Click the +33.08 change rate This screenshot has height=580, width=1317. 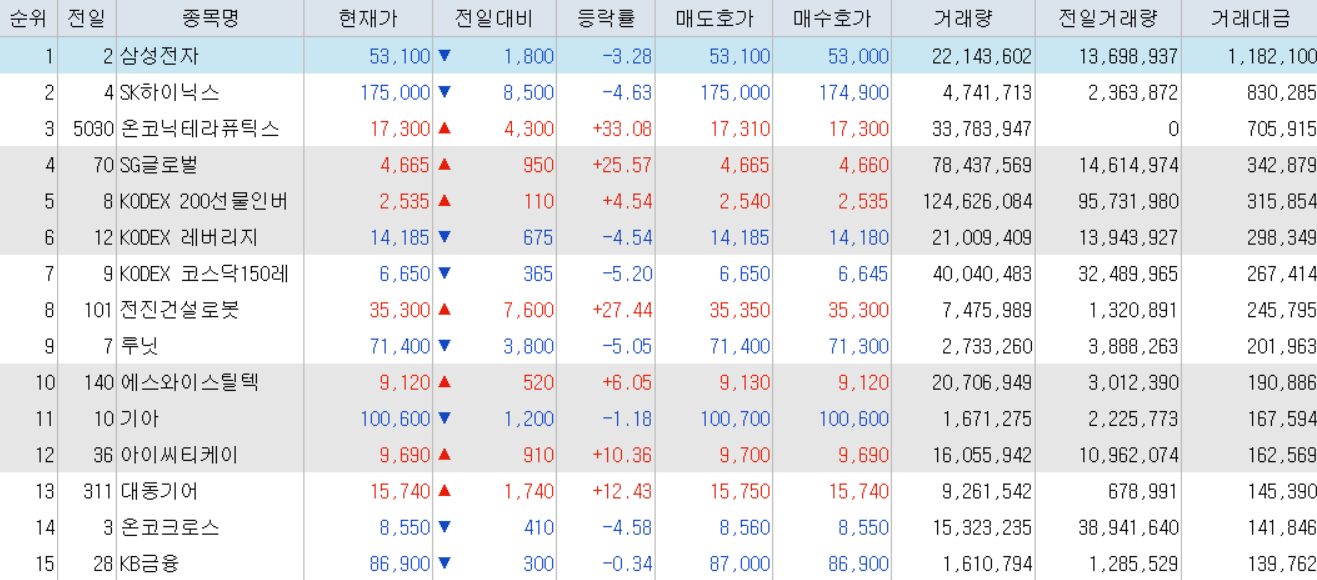(622, 129)
